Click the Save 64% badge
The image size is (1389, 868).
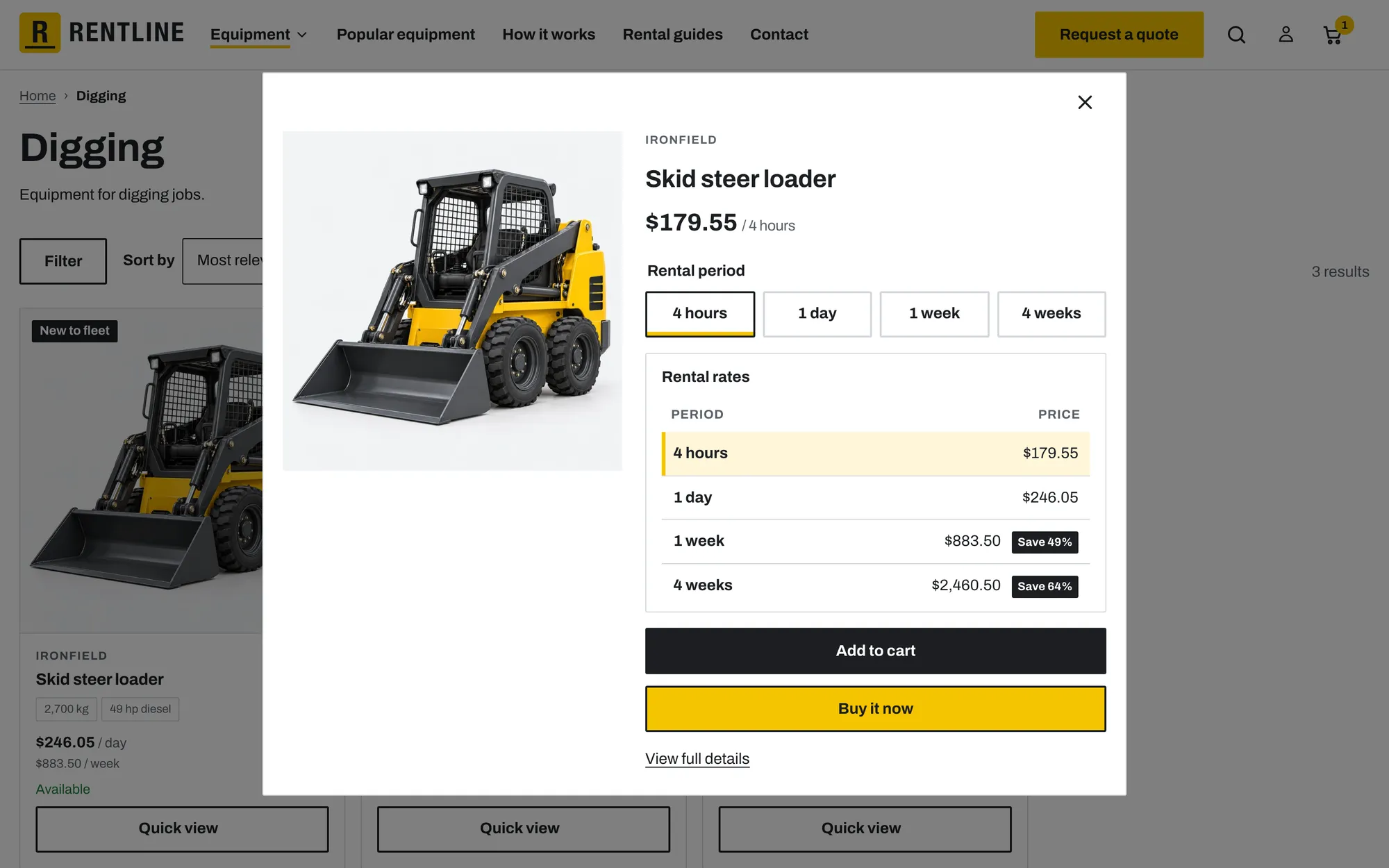(x=1045, y=587)
